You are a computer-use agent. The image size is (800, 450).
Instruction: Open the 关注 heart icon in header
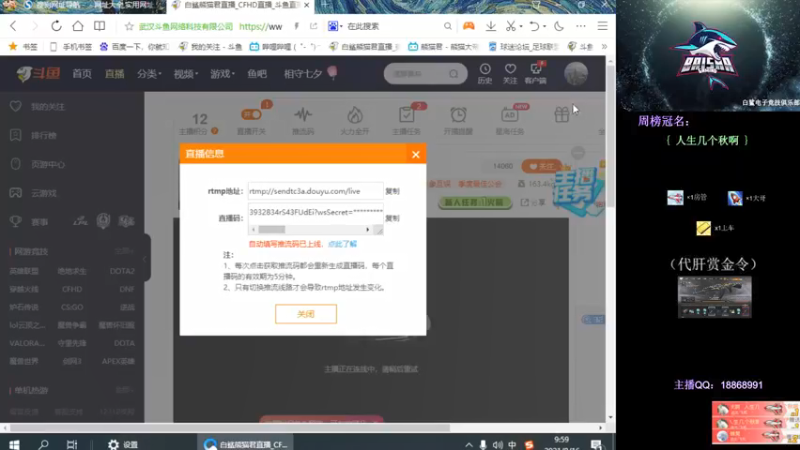coord(510,73)
